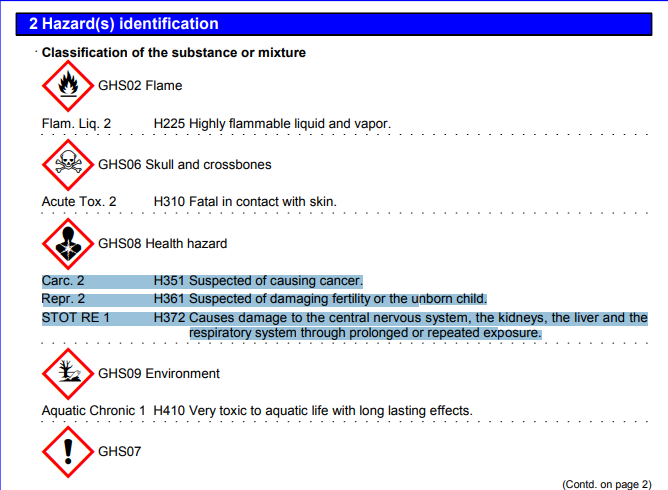Click the GHS06 skull and crossbones pictogram
This screenshot has height=490, width=668.
click(68, 164)
